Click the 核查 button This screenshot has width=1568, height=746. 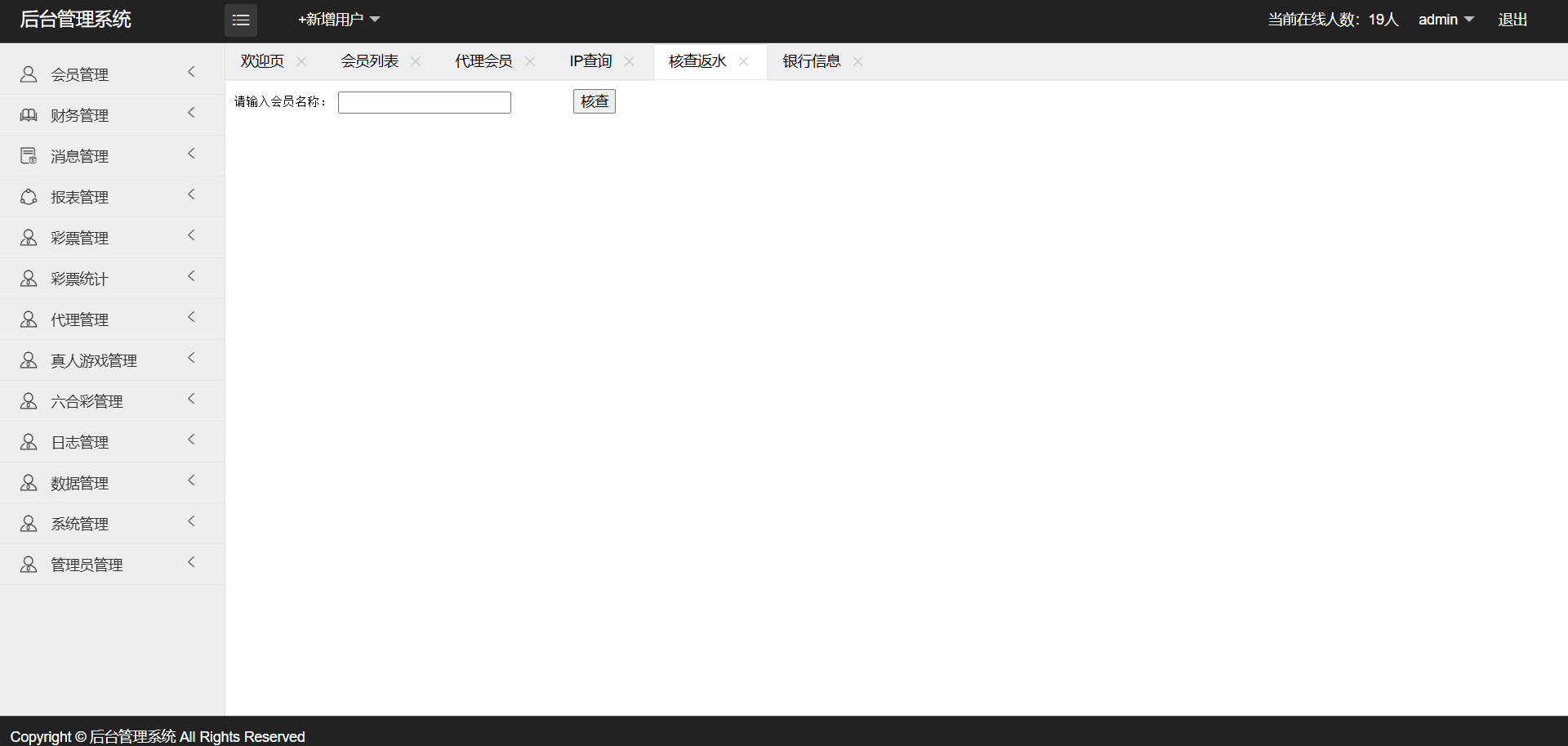coord(594,101)
